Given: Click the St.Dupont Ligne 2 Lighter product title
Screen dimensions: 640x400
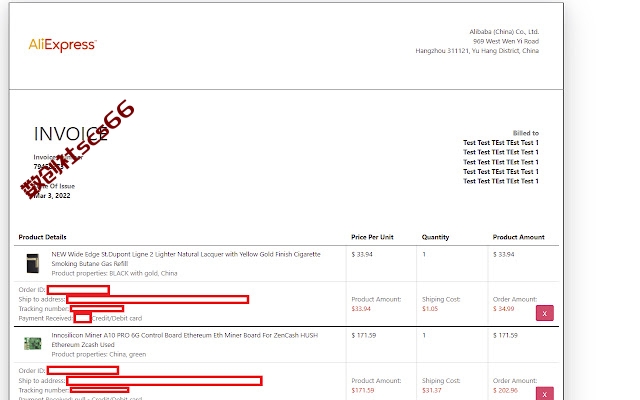Looking at the screenshot, I should click(x=186, y=259).
